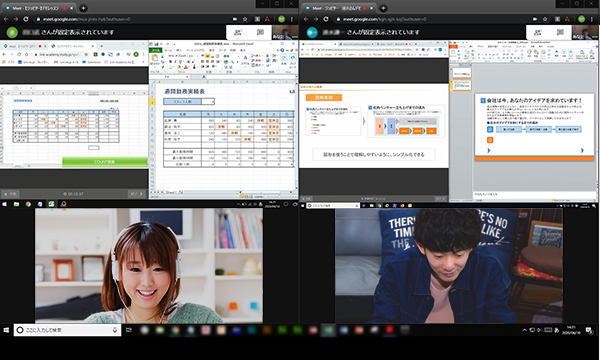Expand hidden system tray icons chevron

(524, 330)
